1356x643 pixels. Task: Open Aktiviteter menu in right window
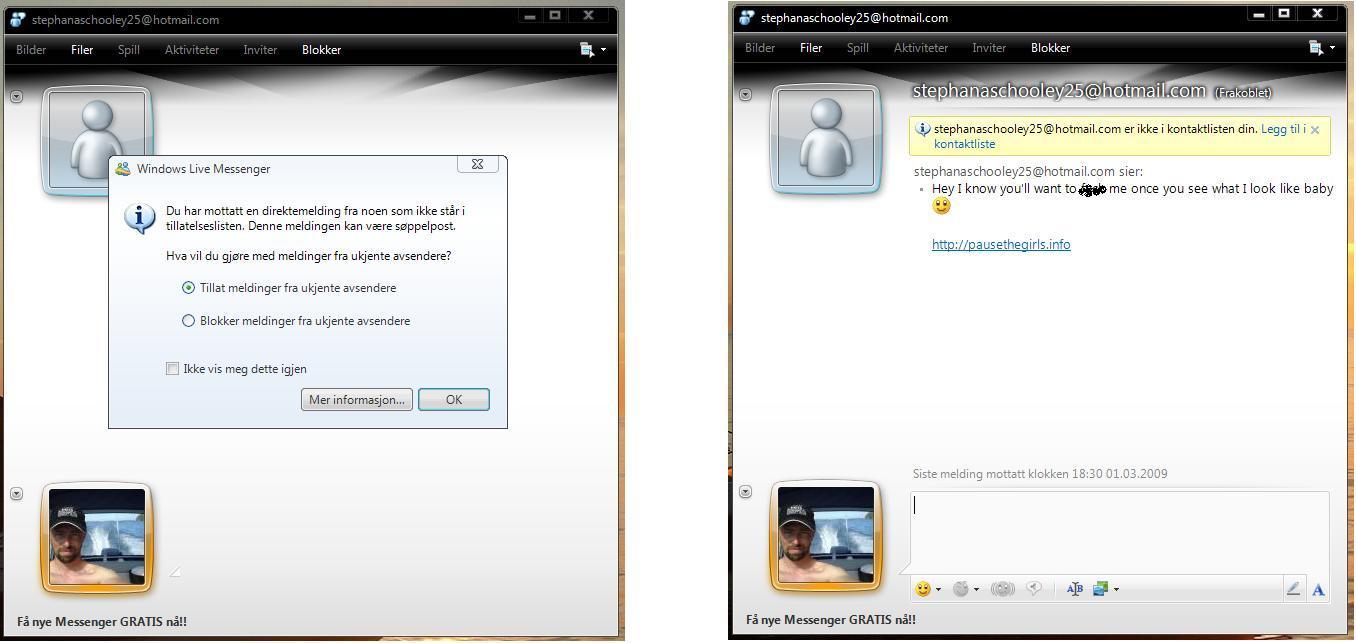[921, 48]
